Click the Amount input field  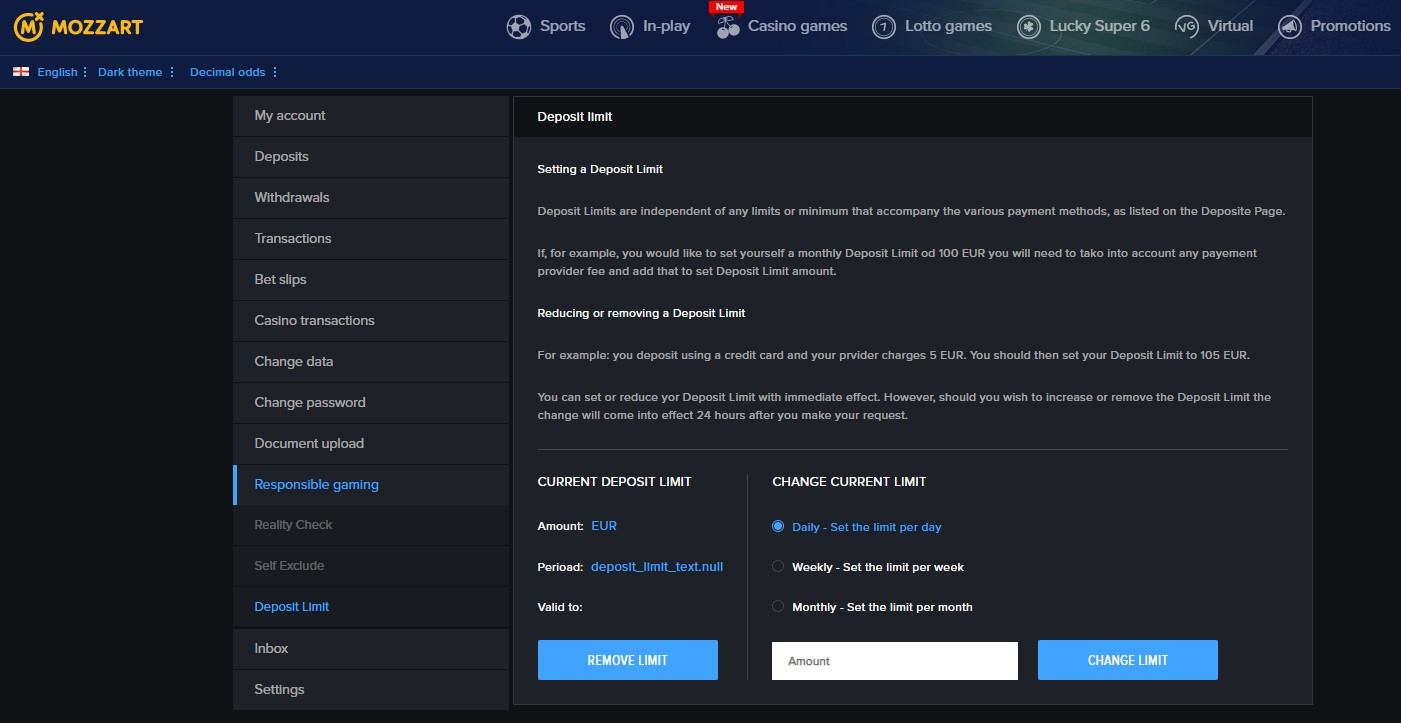[x=894, y=661]
